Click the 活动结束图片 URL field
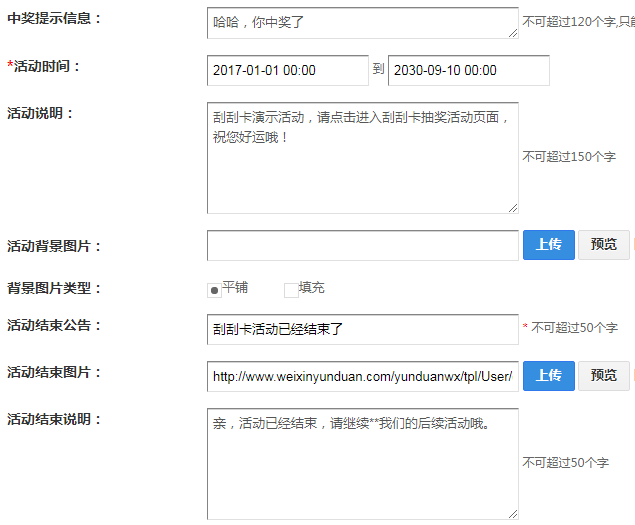635x525 pixels. pos(362,376)
